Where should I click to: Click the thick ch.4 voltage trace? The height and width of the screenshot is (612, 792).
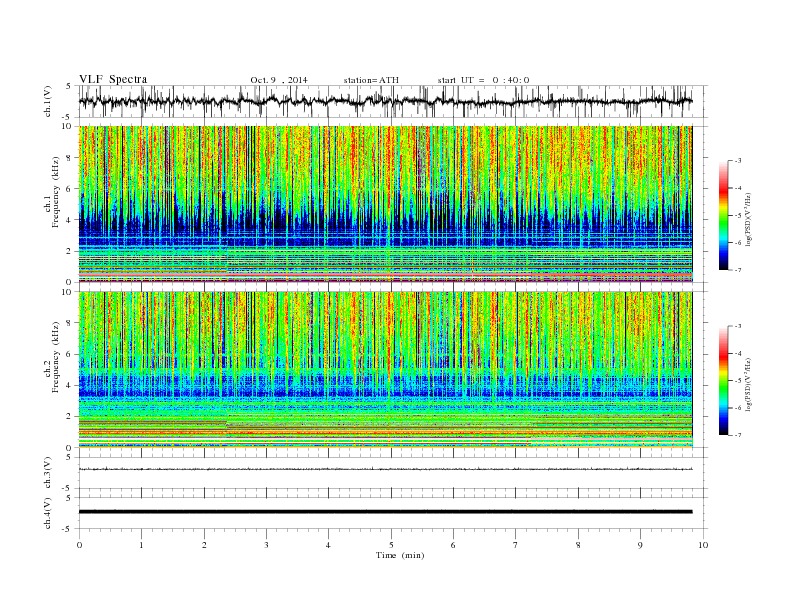(385, 512)
